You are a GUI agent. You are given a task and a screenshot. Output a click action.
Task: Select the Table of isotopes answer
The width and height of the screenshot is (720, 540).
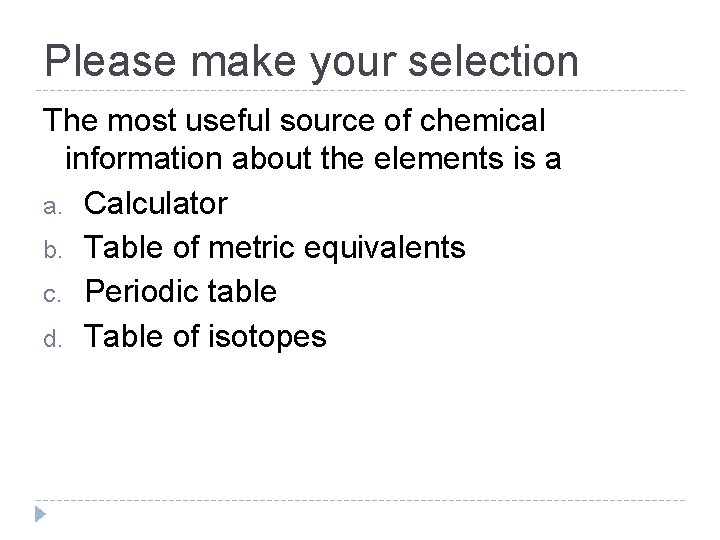pyautogui.click(x=205, y=337)
